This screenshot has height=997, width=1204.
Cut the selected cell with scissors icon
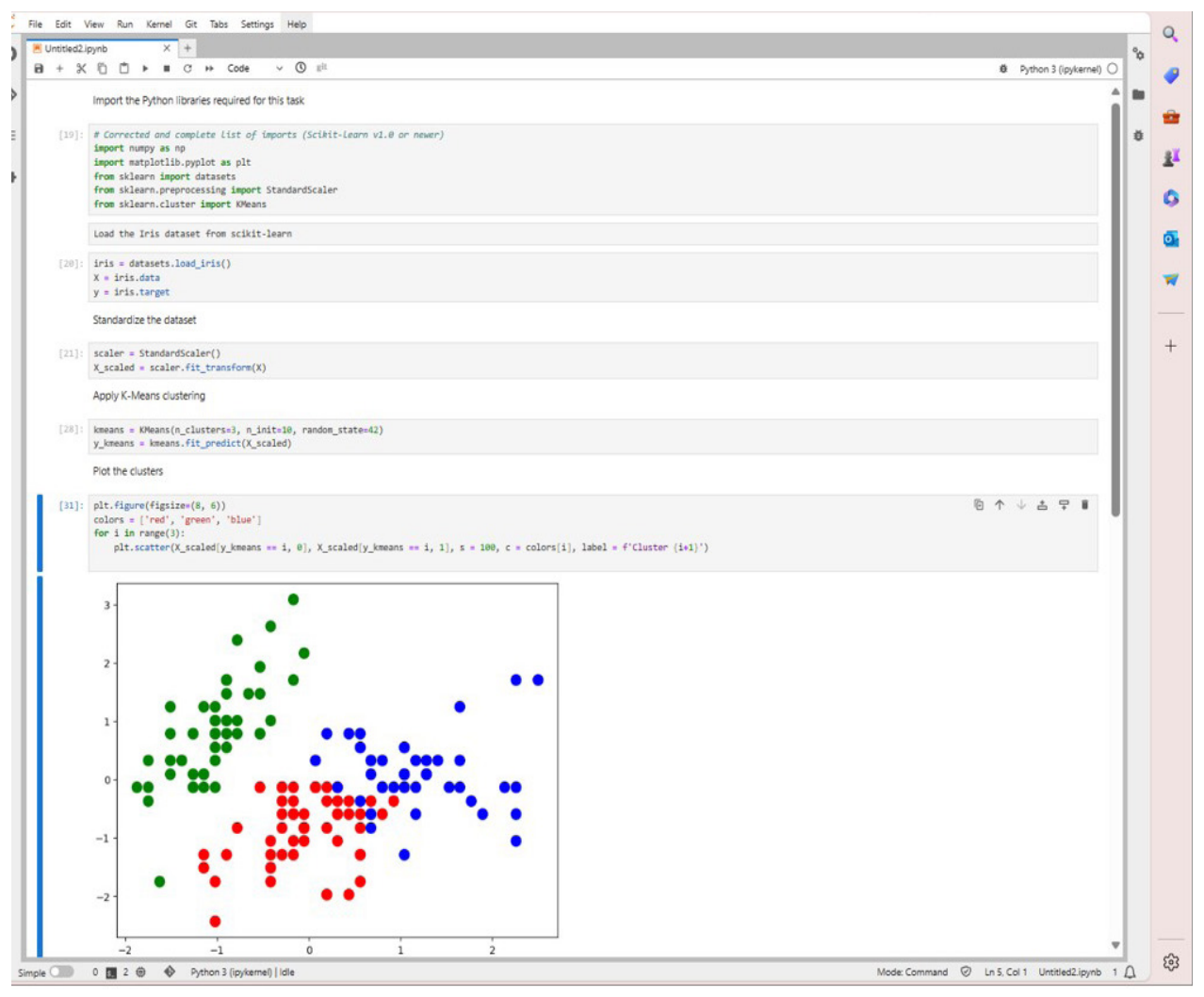81,69
